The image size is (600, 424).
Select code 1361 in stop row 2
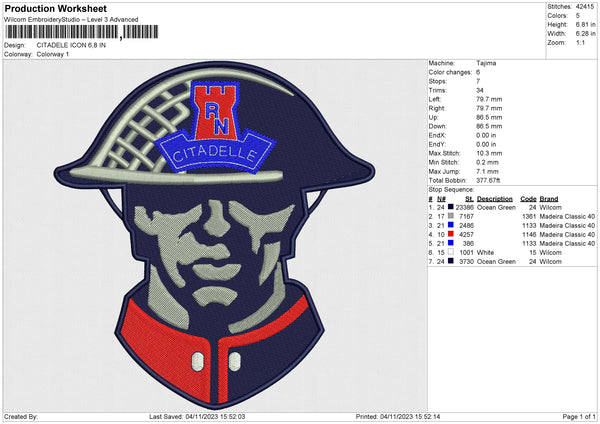529,217
